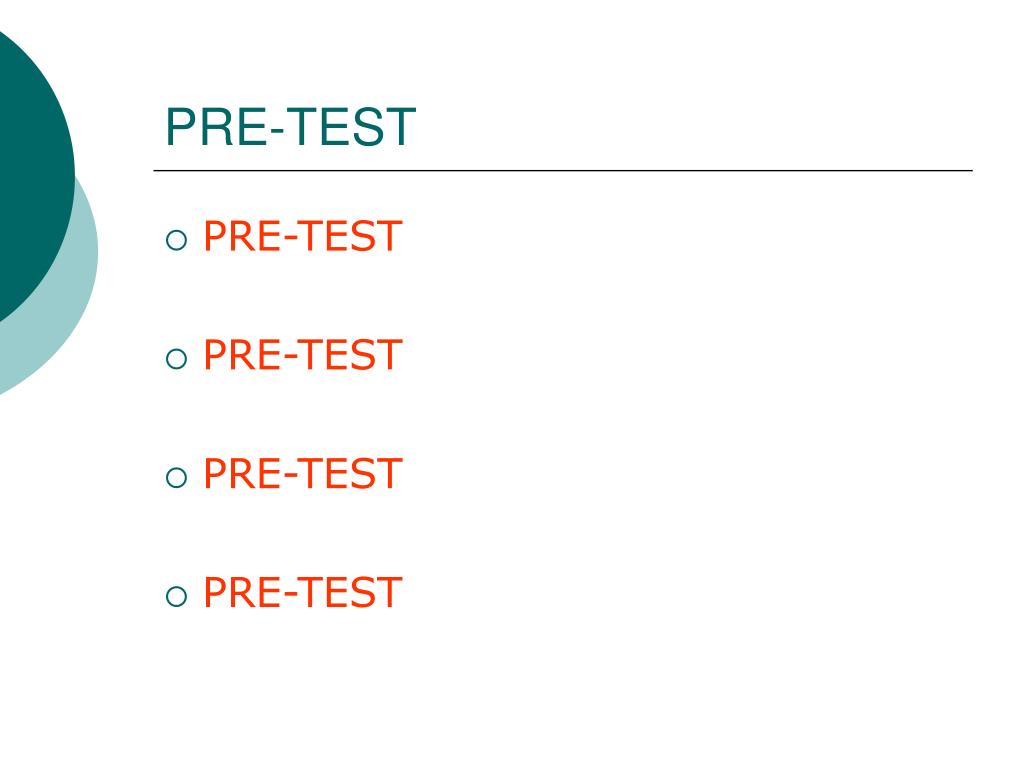The height and width of the screenshot is (768, 1024).
Task: Click the second red PRE-TEST bullet text
Action: point(302,355)
